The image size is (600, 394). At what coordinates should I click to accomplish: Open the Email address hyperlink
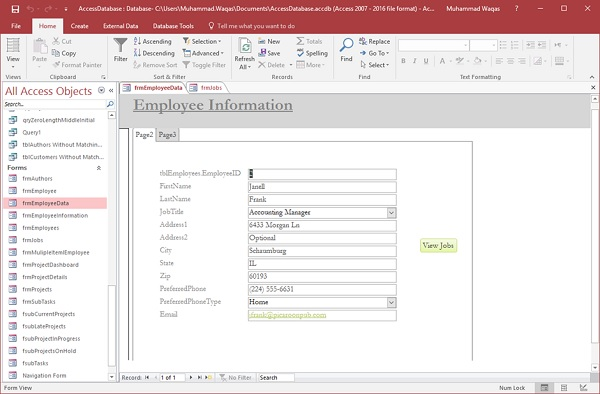(287, 315)
